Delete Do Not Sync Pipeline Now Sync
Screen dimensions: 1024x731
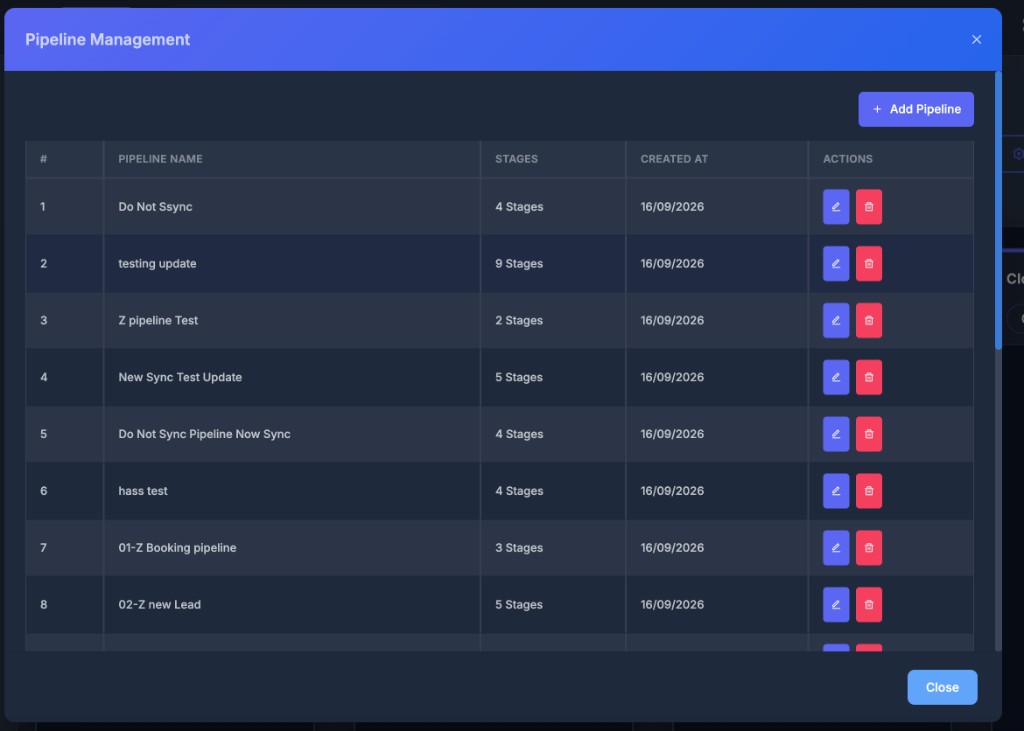[x=869, y=434]
